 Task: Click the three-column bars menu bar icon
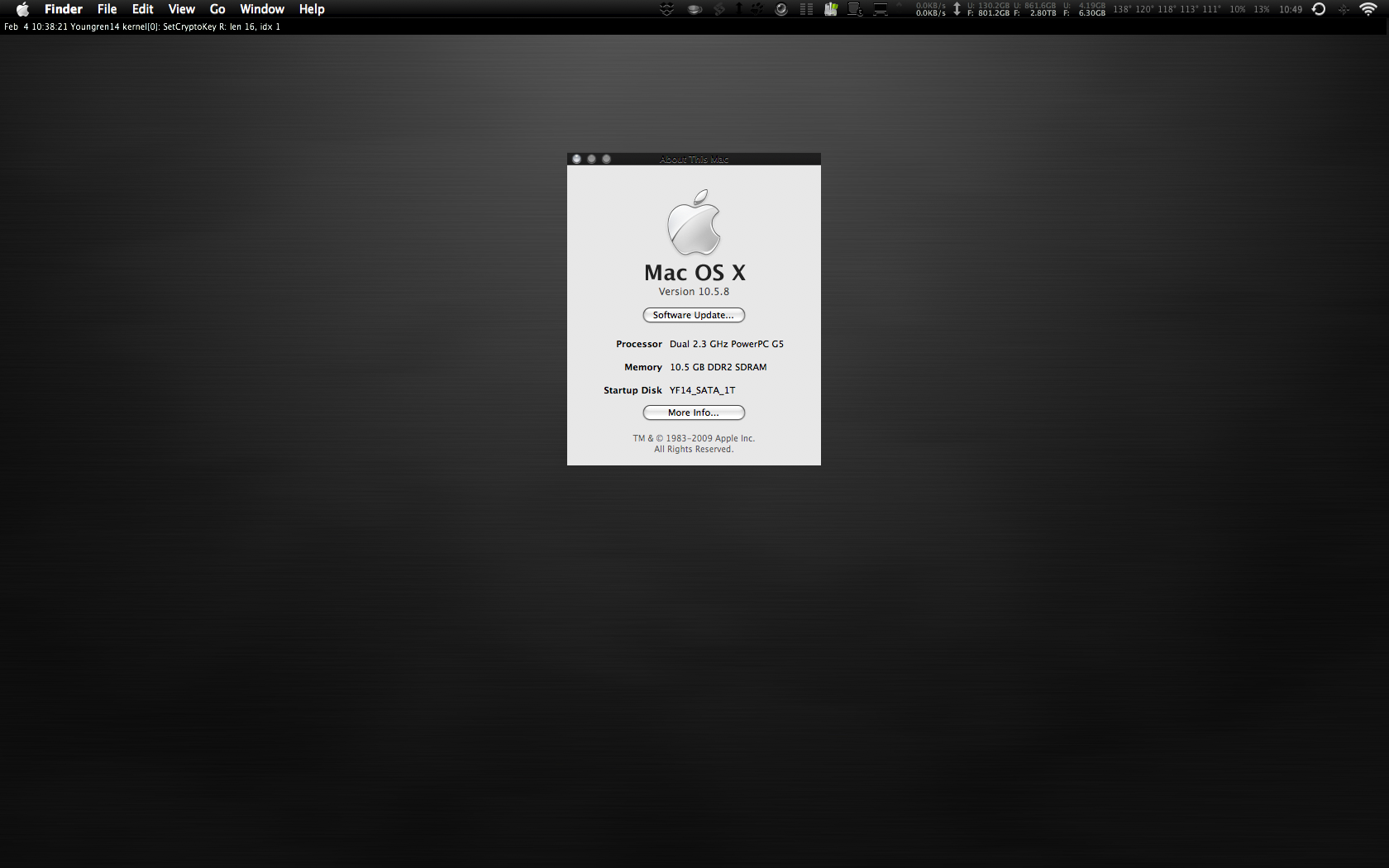tap(806, 9)
